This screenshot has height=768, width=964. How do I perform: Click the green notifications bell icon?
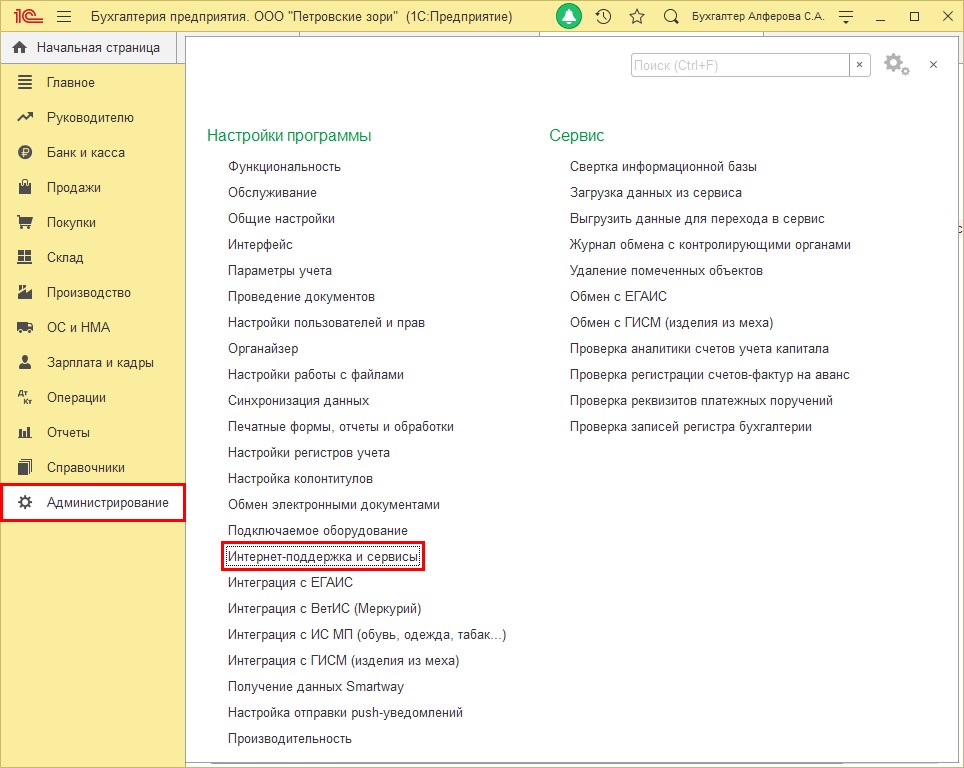pyautogui.click(x=569, y=17)
